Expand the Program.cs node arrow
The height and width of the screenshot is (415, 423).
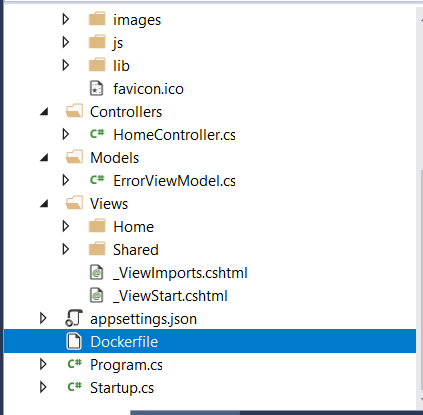tap(43, 364)
